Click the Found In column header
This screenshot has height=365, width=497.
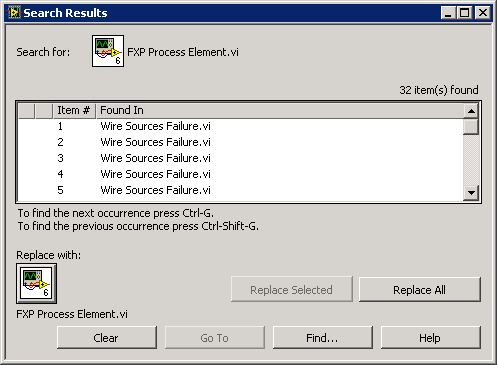[x=280, y=110]
